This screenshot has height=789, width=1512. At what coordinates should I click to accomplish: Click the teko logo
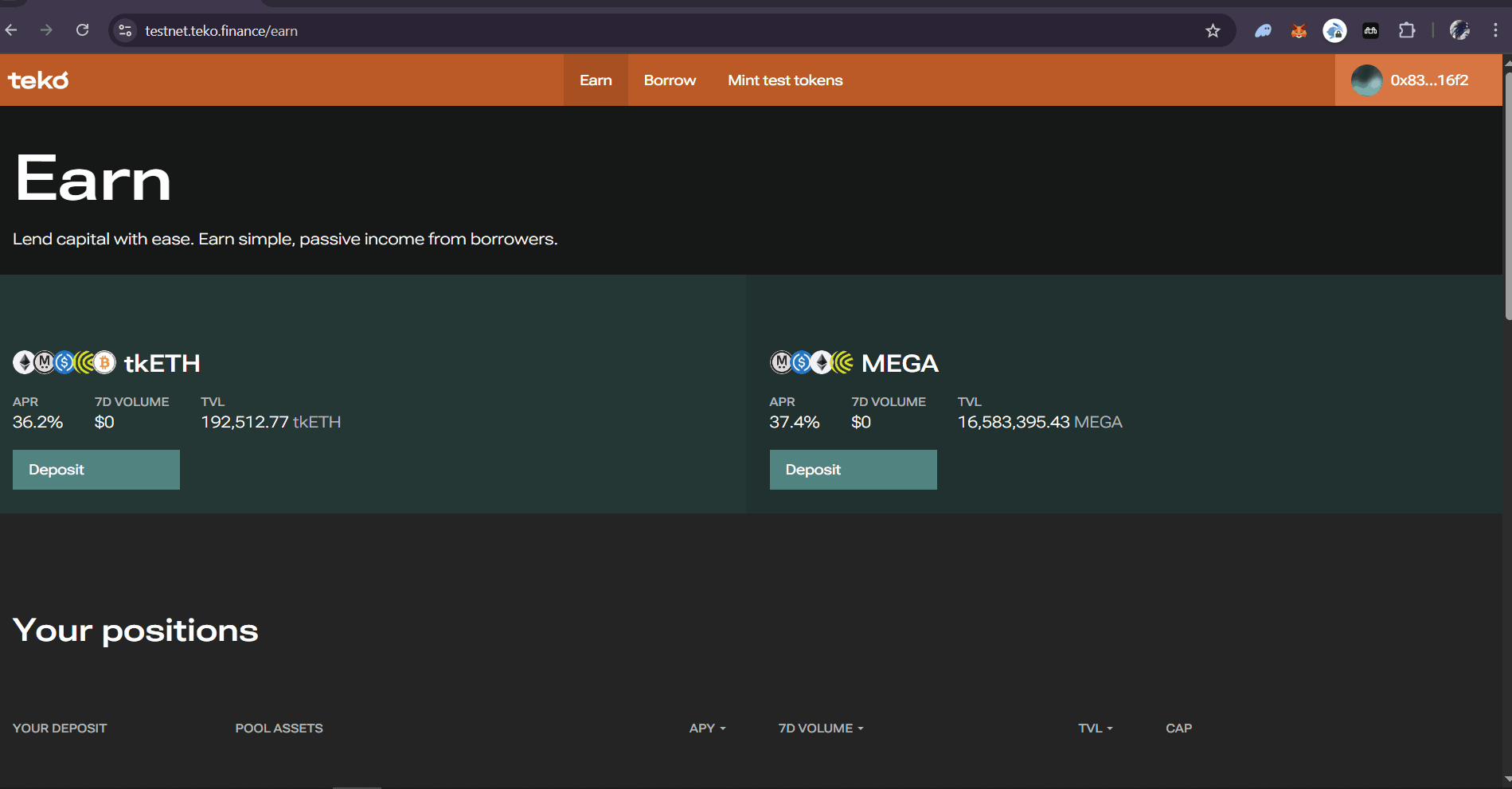click(38, 80)
